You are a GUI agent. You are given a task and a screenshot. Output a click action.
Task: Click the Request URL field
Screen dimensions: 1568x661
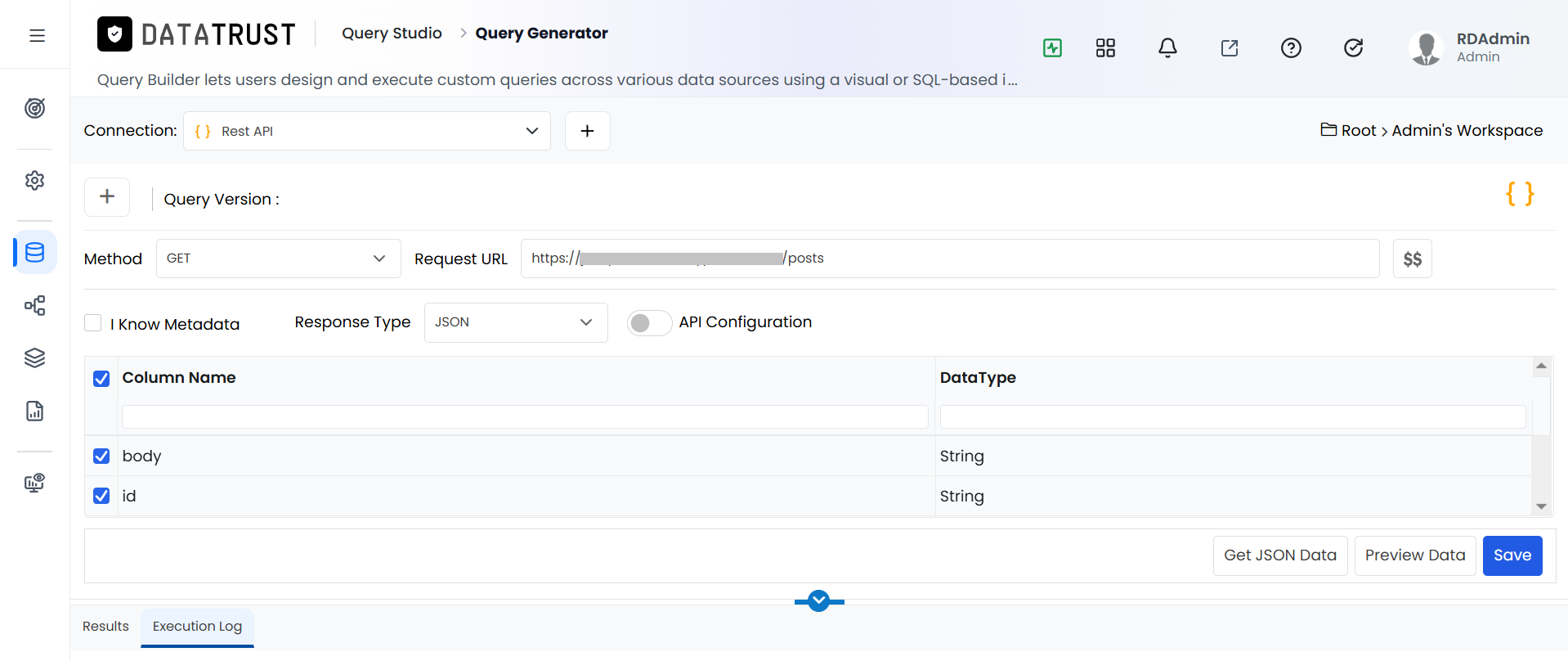[950, 259]
